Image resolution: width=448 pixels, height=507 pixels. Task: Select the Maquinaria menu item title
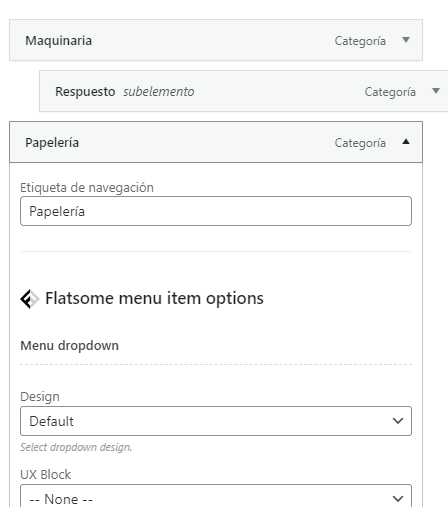coord(59,41)
